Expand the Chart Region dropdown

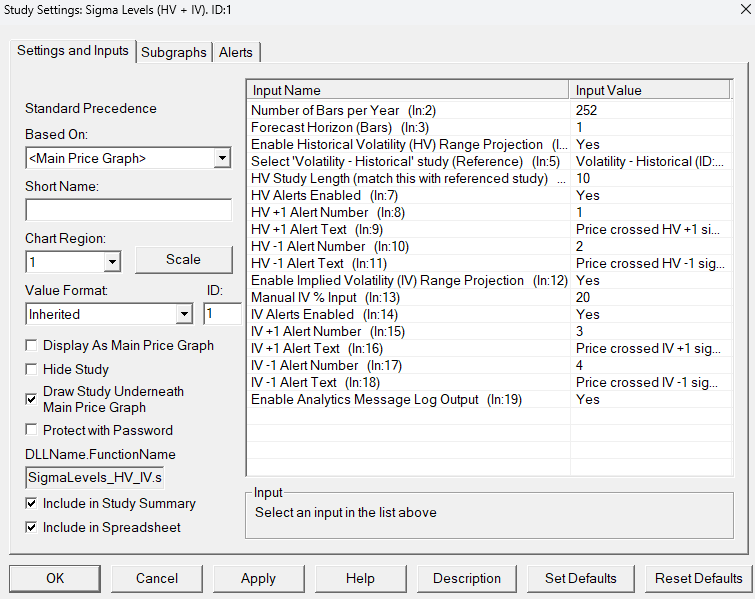112,262
